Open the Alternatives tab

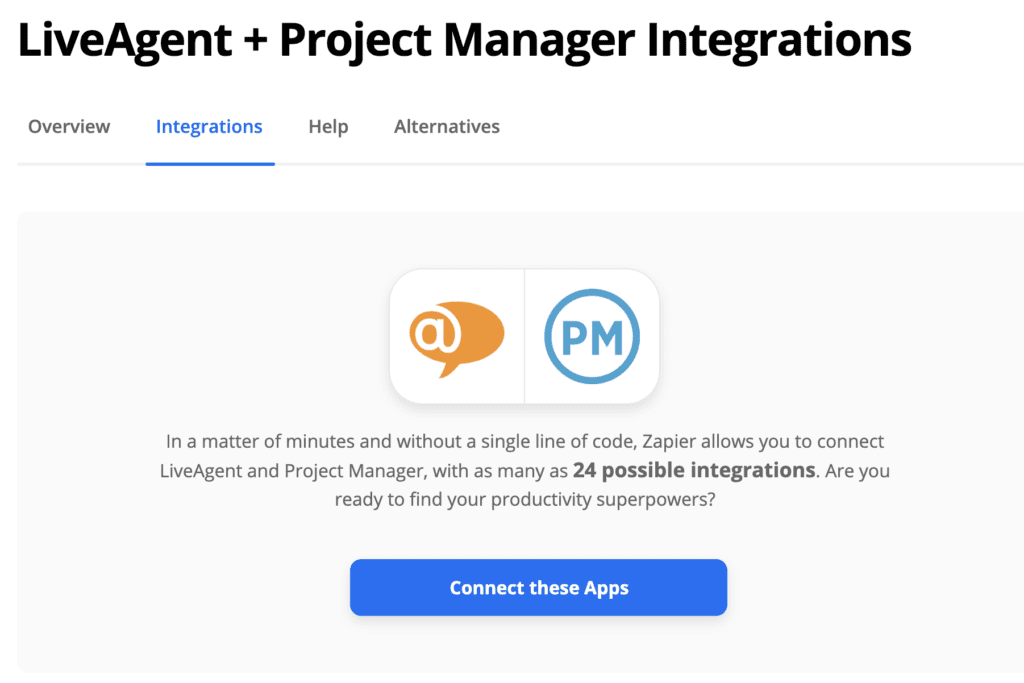(446, 126)
